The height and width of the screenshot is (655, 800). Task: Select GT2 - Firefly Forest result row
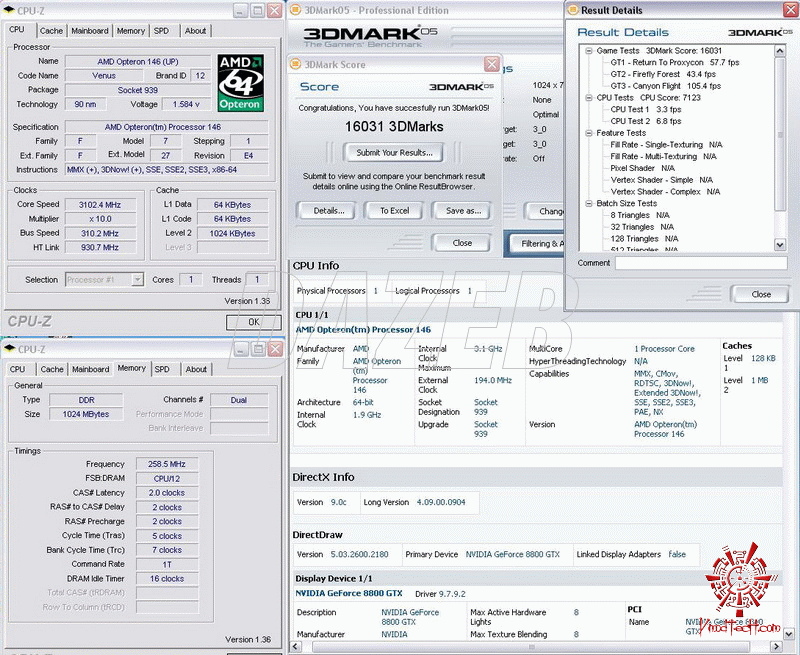[663, 74]
